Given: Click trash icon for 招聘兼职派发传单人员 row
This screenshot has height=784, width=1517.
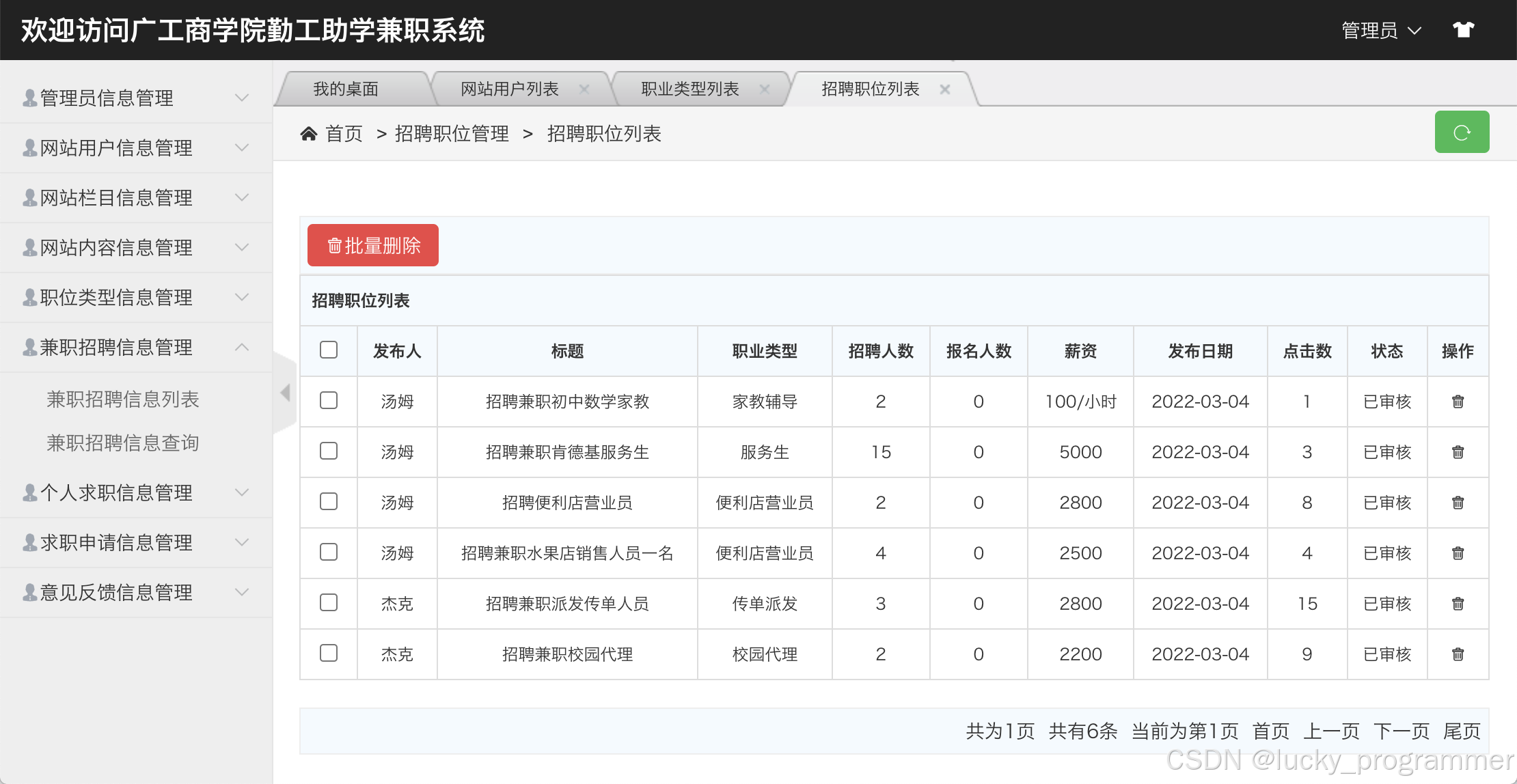Looking at the screenshot, I should (1458, 604).
